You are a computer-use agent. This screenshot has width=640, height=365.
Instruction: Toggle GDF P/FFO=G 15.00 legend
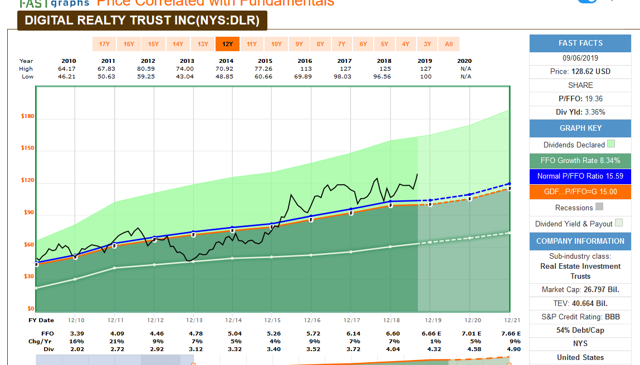pos(580,192)
